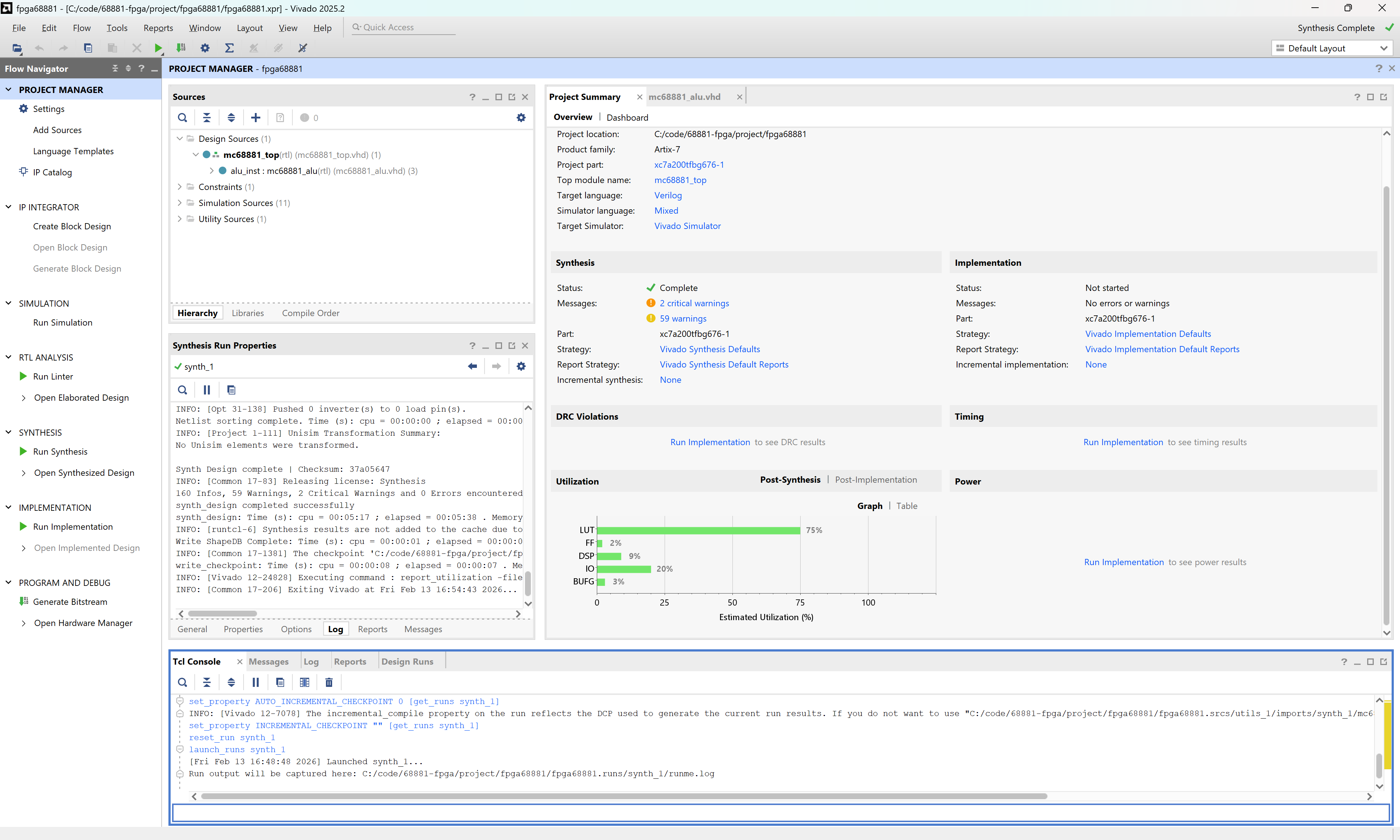Viewport: 1400px width, 840px height.
Task: Open the Default Layout dropdown
Action: (x=1331, y=48)
